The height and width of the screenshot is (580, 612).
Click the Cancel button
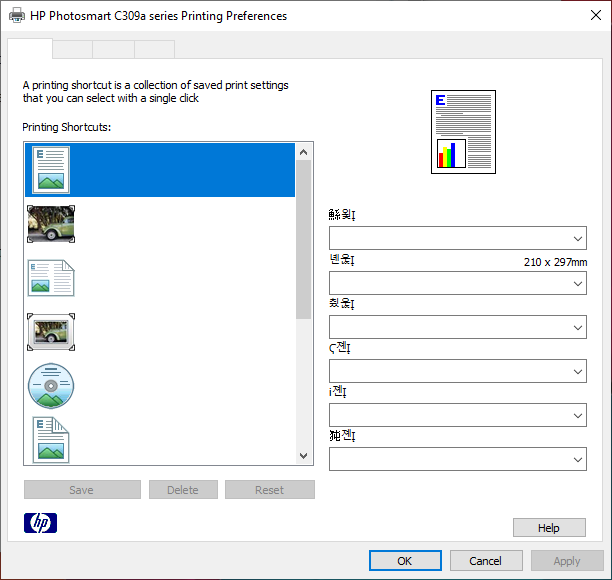486,561
